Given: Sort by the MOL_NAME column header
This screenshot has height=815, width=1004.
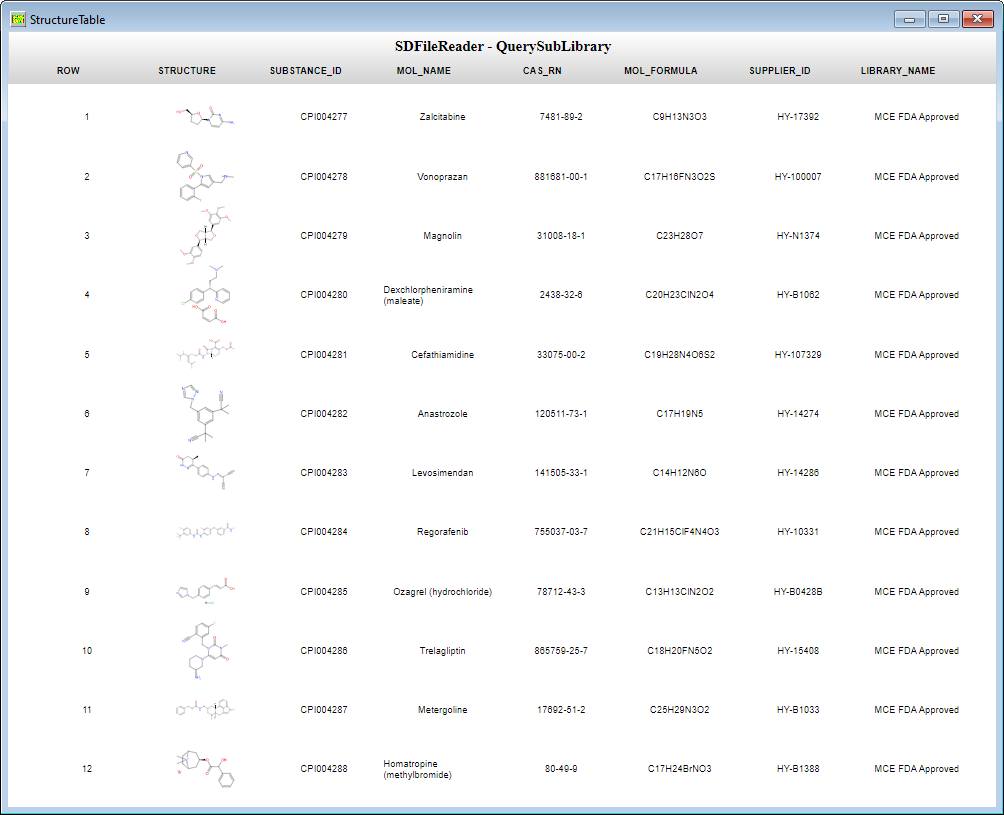Looking at the screenshot, I should [x=423, y=70].
